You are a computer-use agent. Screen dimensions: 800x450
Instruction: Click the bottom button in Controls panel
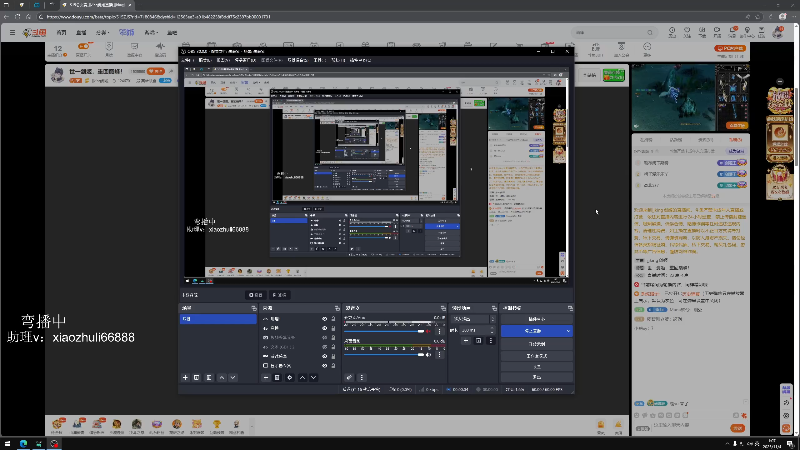[x=537, y=377]
